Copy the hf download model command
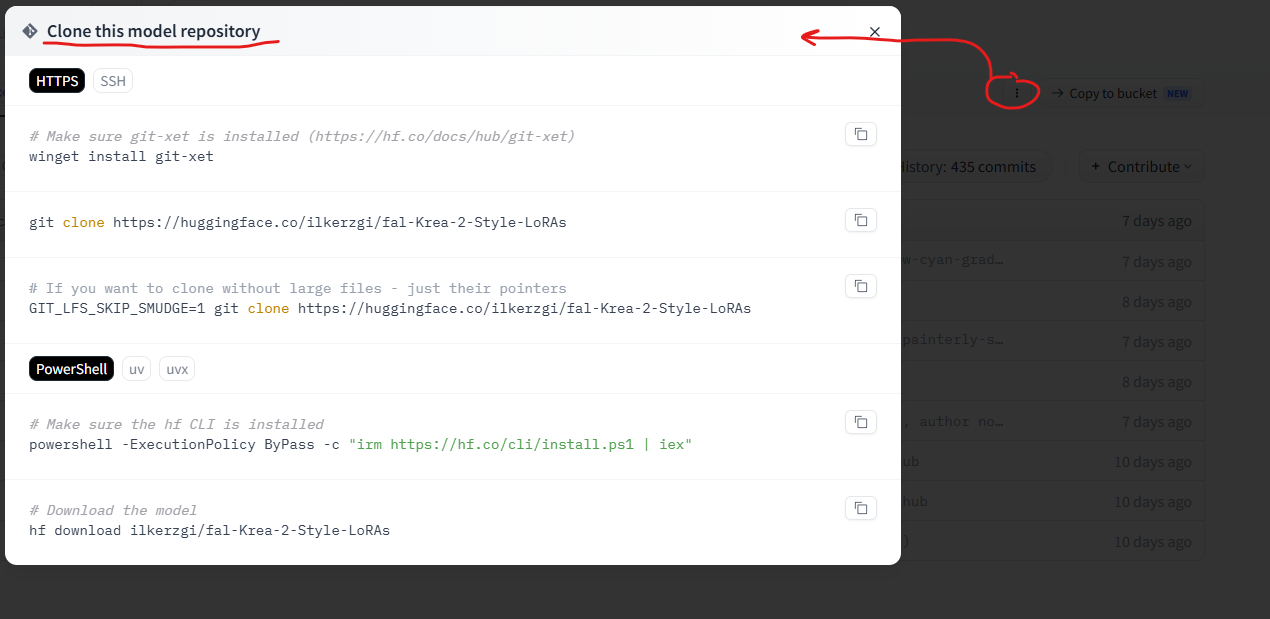This screenshot has width=1270, height=619. [860, 508]
